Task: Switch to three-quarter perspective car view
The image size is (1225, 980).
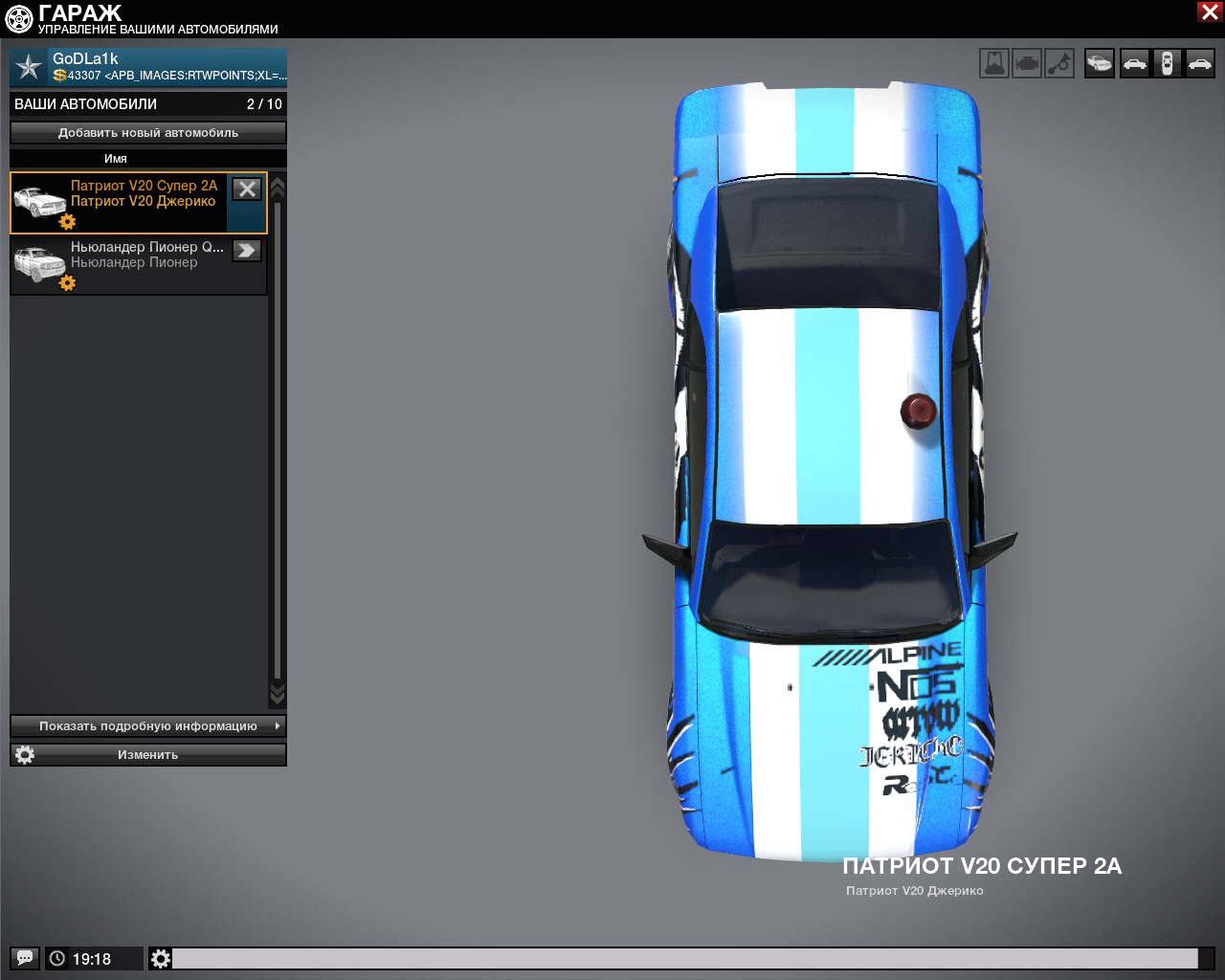Action: [1100, 64]
